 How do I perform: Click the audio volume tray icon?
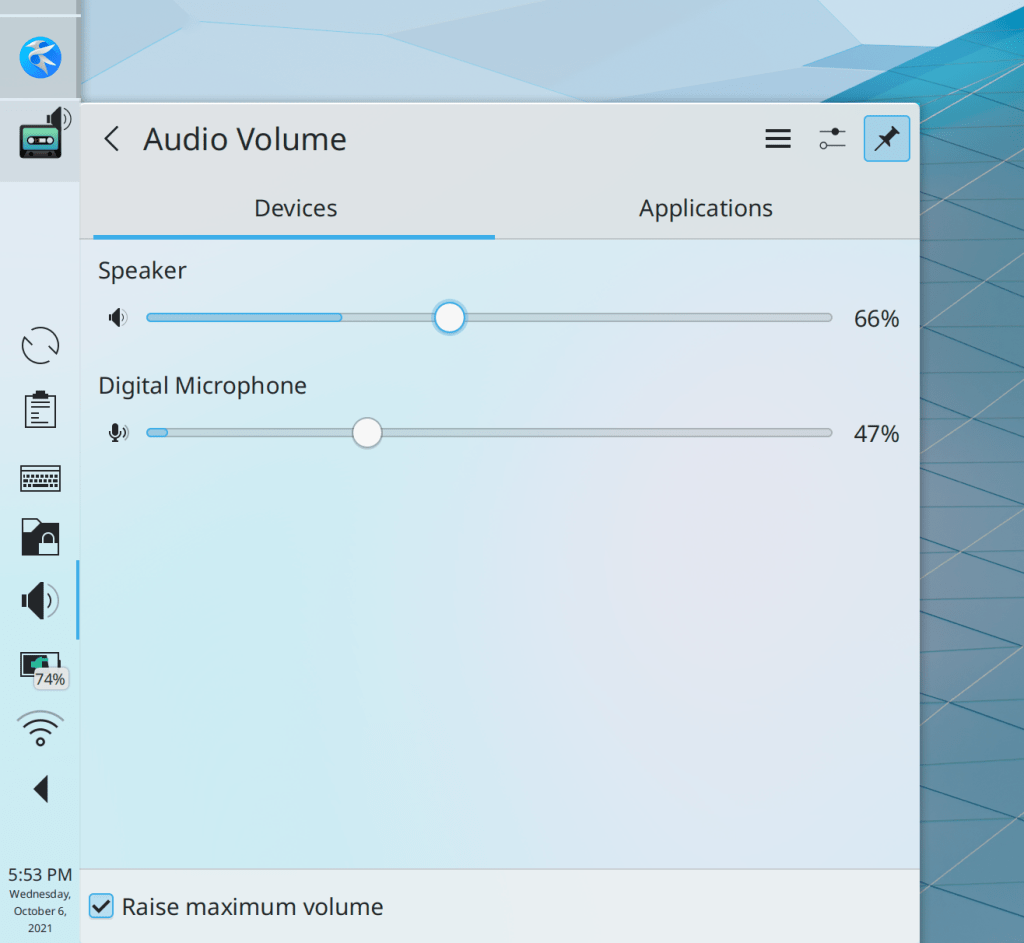coord(40,601)
